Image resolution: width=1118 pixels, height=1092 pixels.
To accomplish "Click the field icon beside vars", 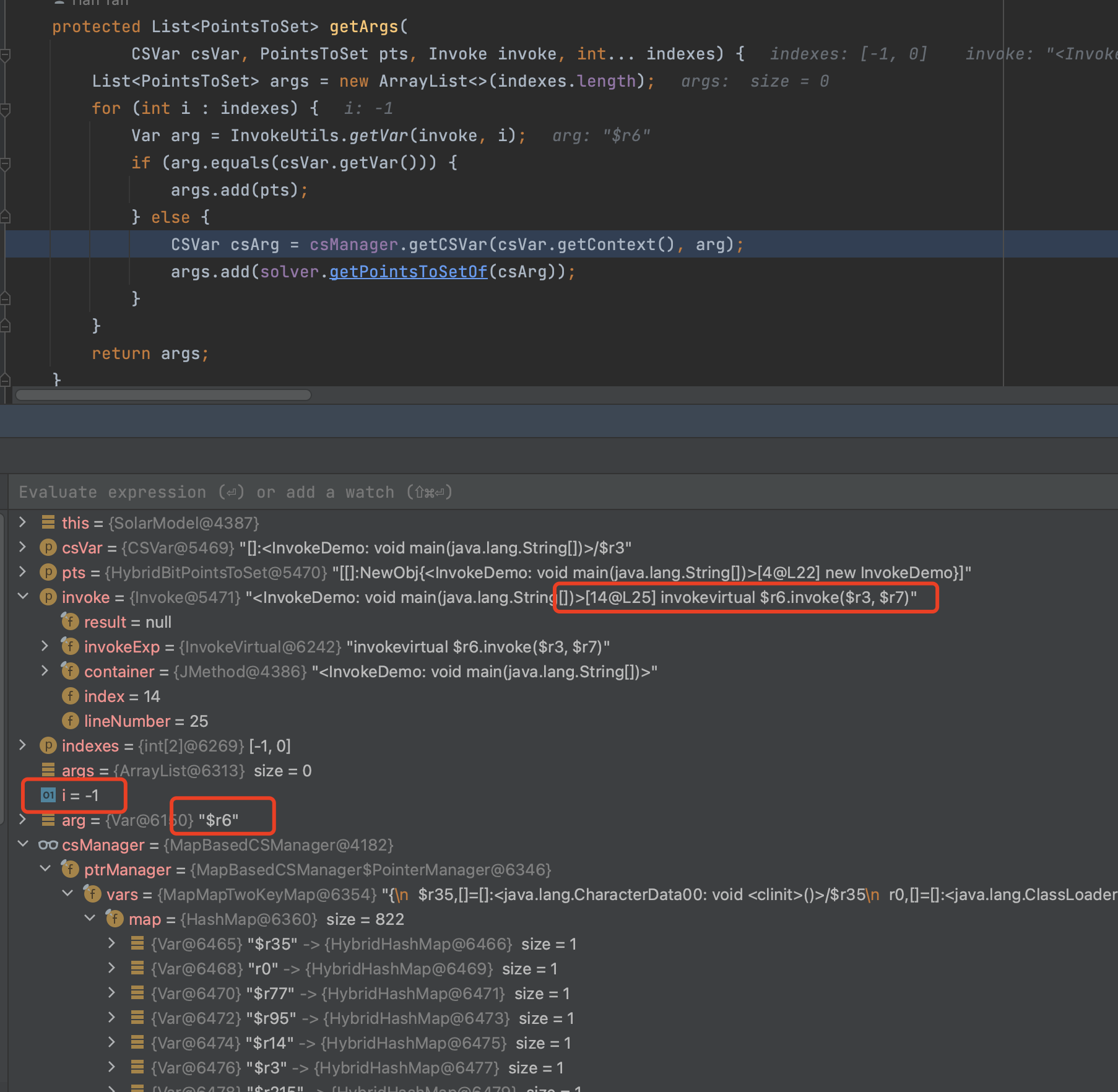I will coord(92,894).
